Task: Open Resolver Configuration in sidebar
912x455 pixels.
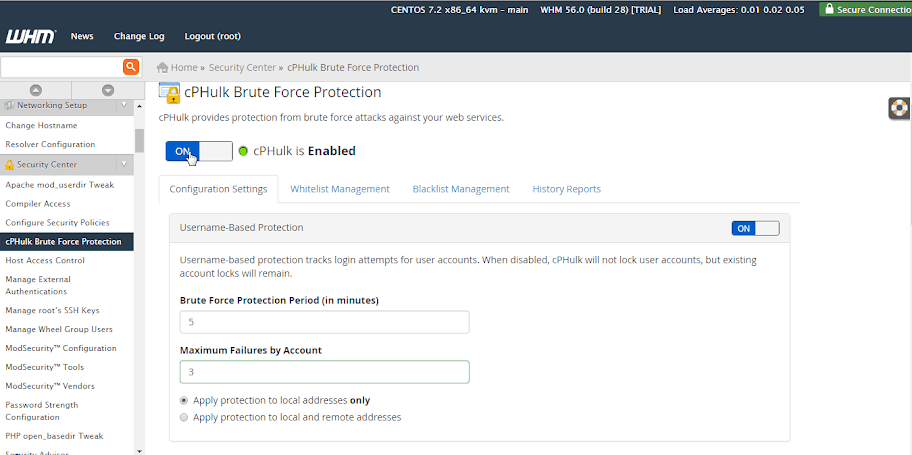Action: click(50, 144)
